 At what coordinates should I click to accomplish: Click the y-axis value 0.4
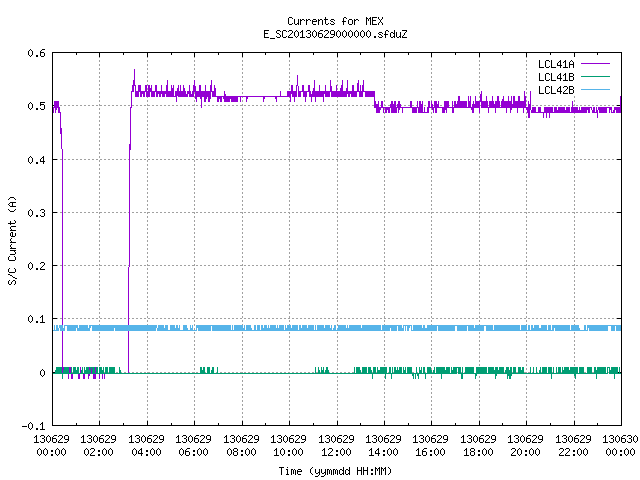pyautogui.click(x=36, y=160)
